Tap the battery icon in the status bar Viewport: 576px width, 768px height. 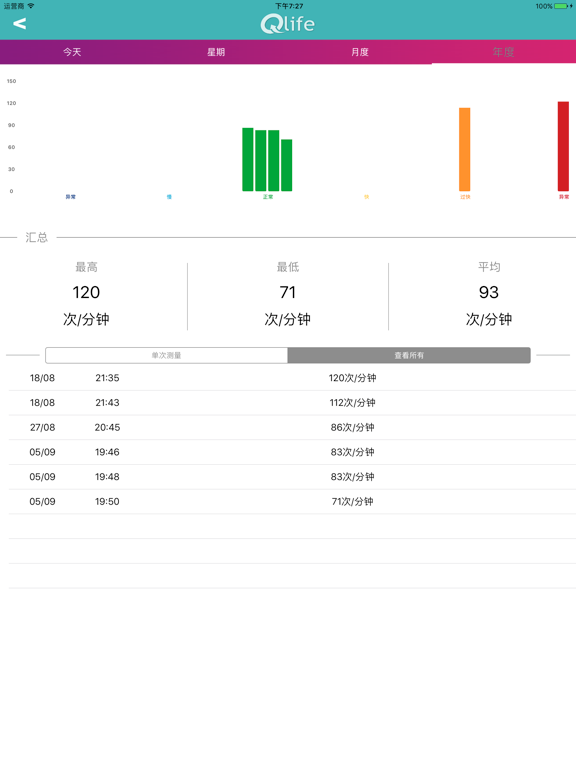561,6
